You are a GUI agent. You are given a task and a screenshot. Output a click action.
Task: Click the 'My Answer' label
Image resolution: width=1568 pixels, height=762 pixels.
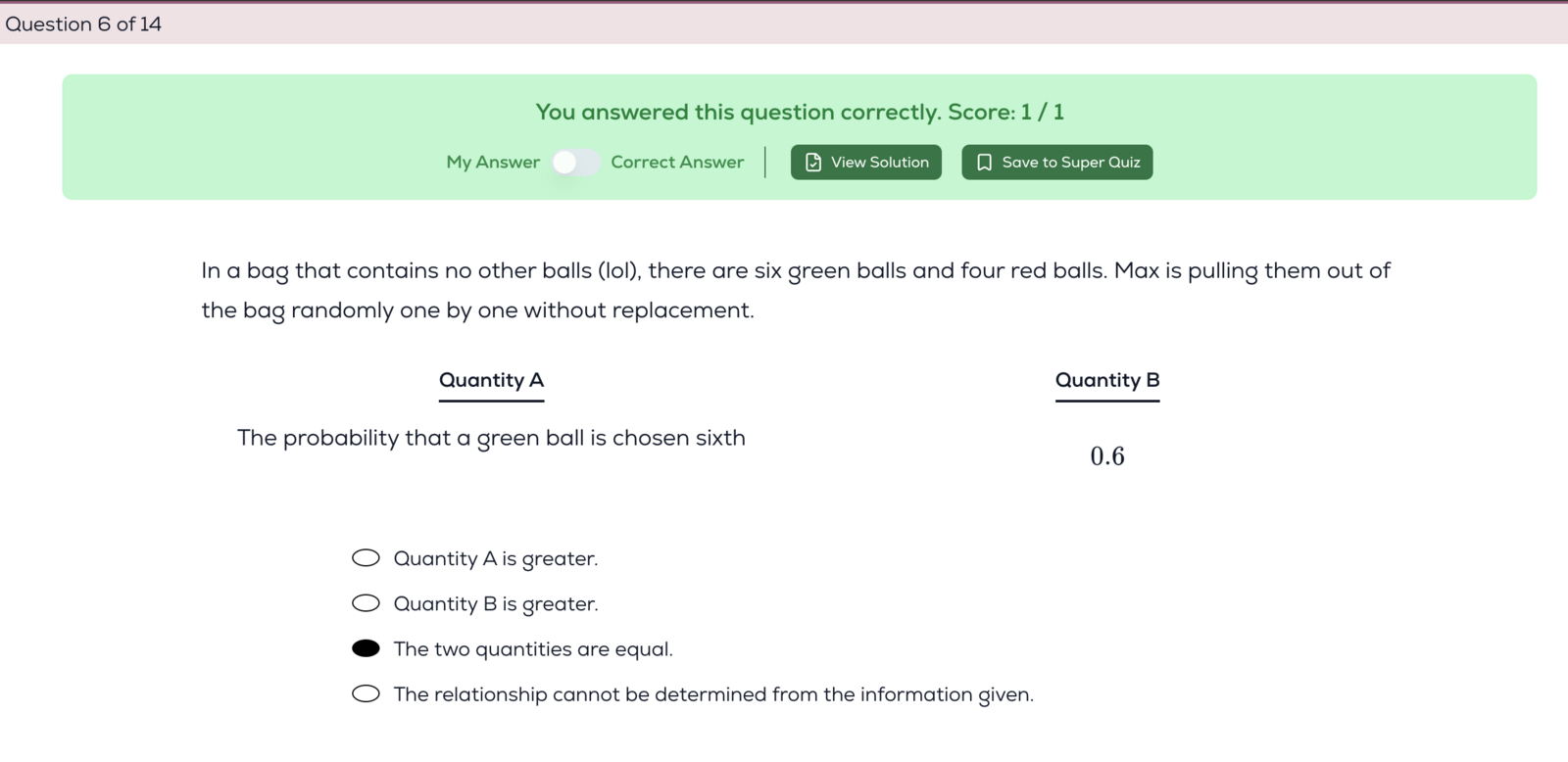493,163
